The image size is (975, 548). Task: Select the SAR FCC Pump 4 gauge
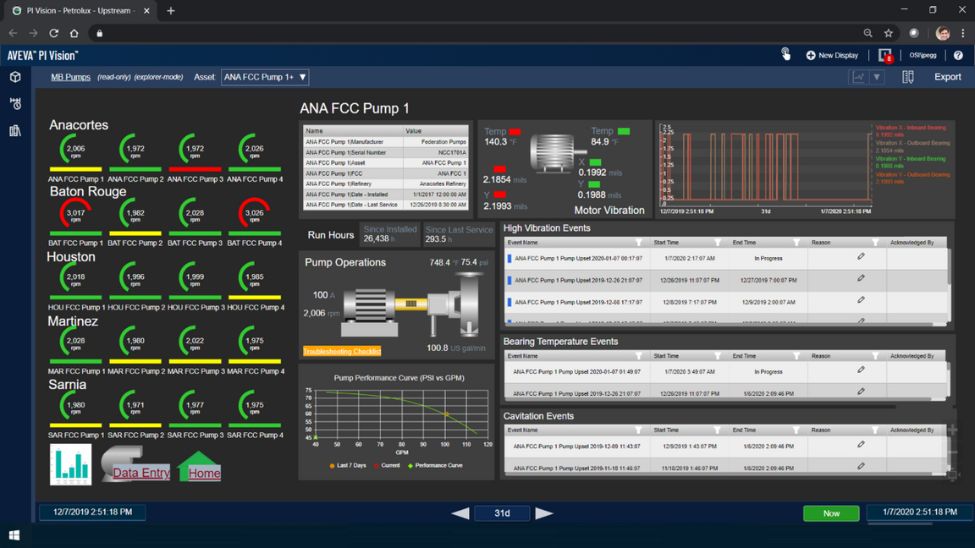point(254,406)
